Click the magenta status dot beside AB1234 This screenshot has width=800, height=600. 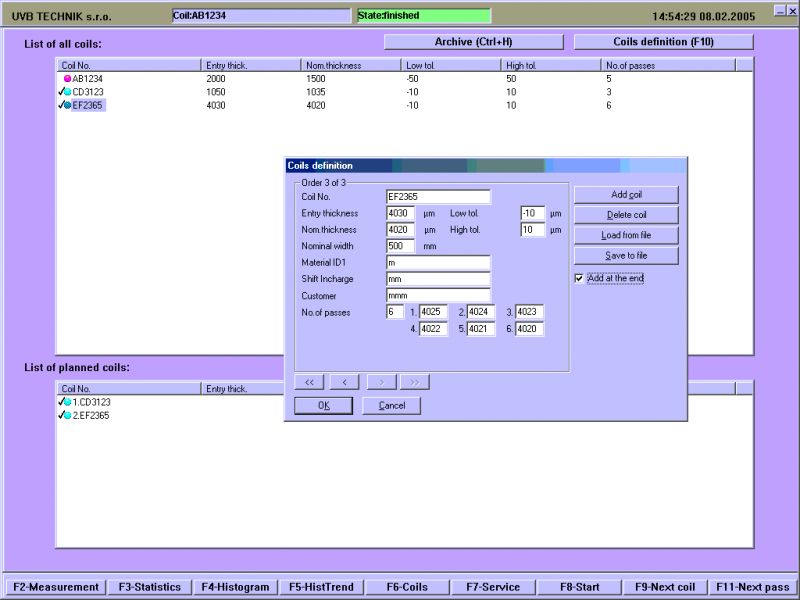(68, 78)
